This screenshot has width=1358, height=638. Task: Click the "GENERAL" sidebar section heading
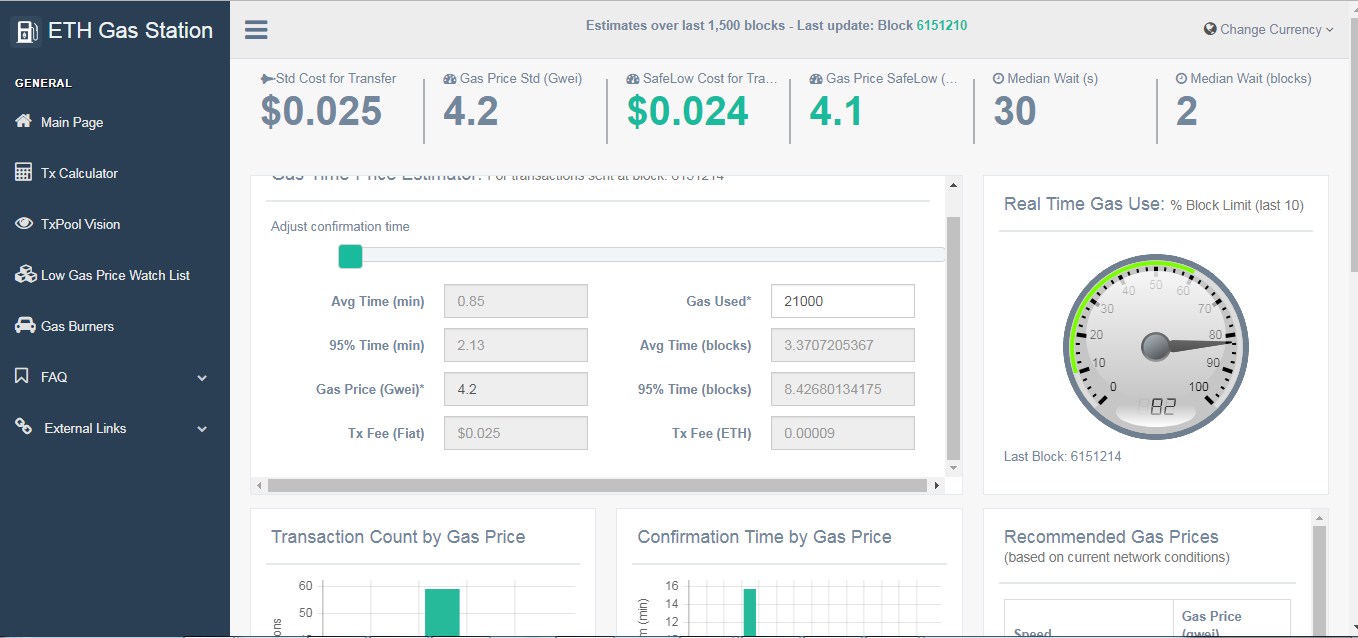(x=43, y=83)
